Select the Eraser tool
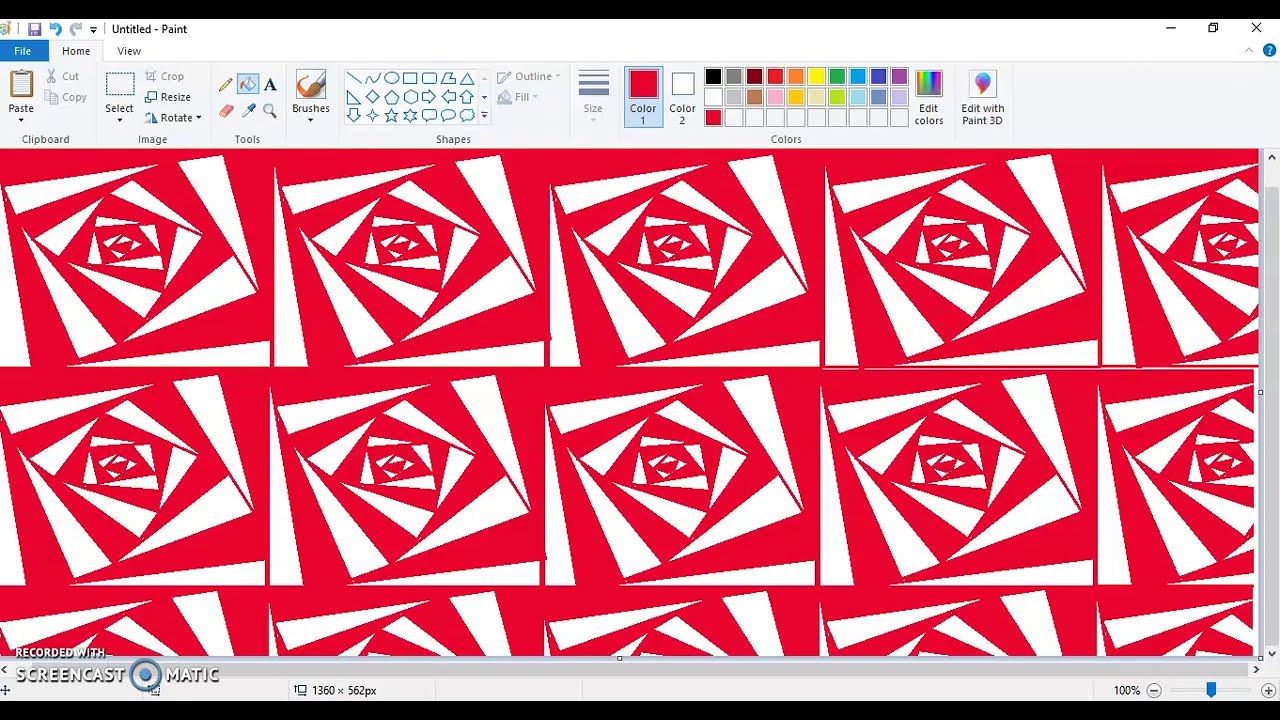1280x720 pixels. tap(226, 110)
